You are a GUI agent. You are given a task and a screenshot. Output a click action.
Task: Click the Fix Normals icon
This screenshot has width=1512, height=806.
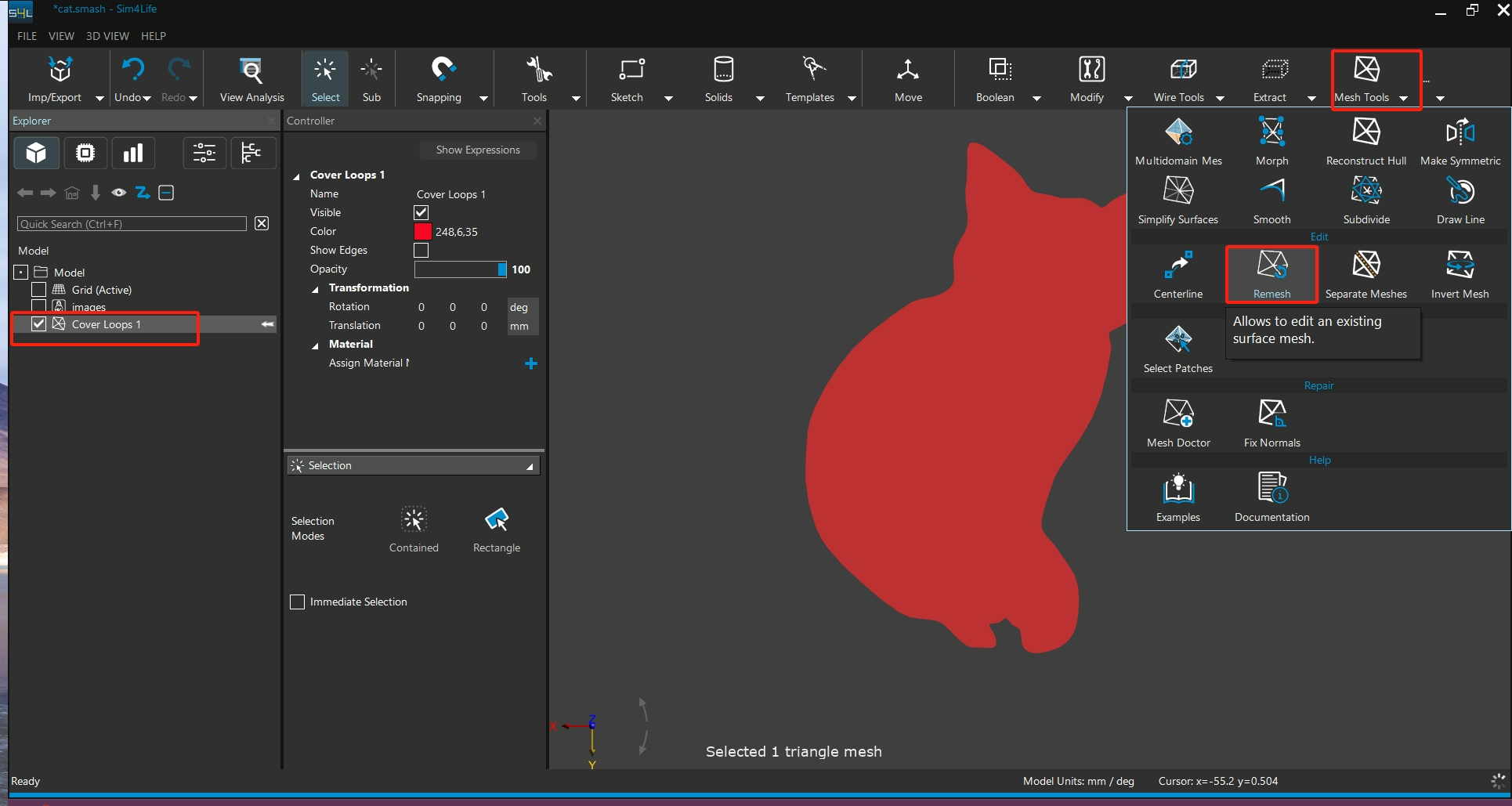[x=1271, y=414]
